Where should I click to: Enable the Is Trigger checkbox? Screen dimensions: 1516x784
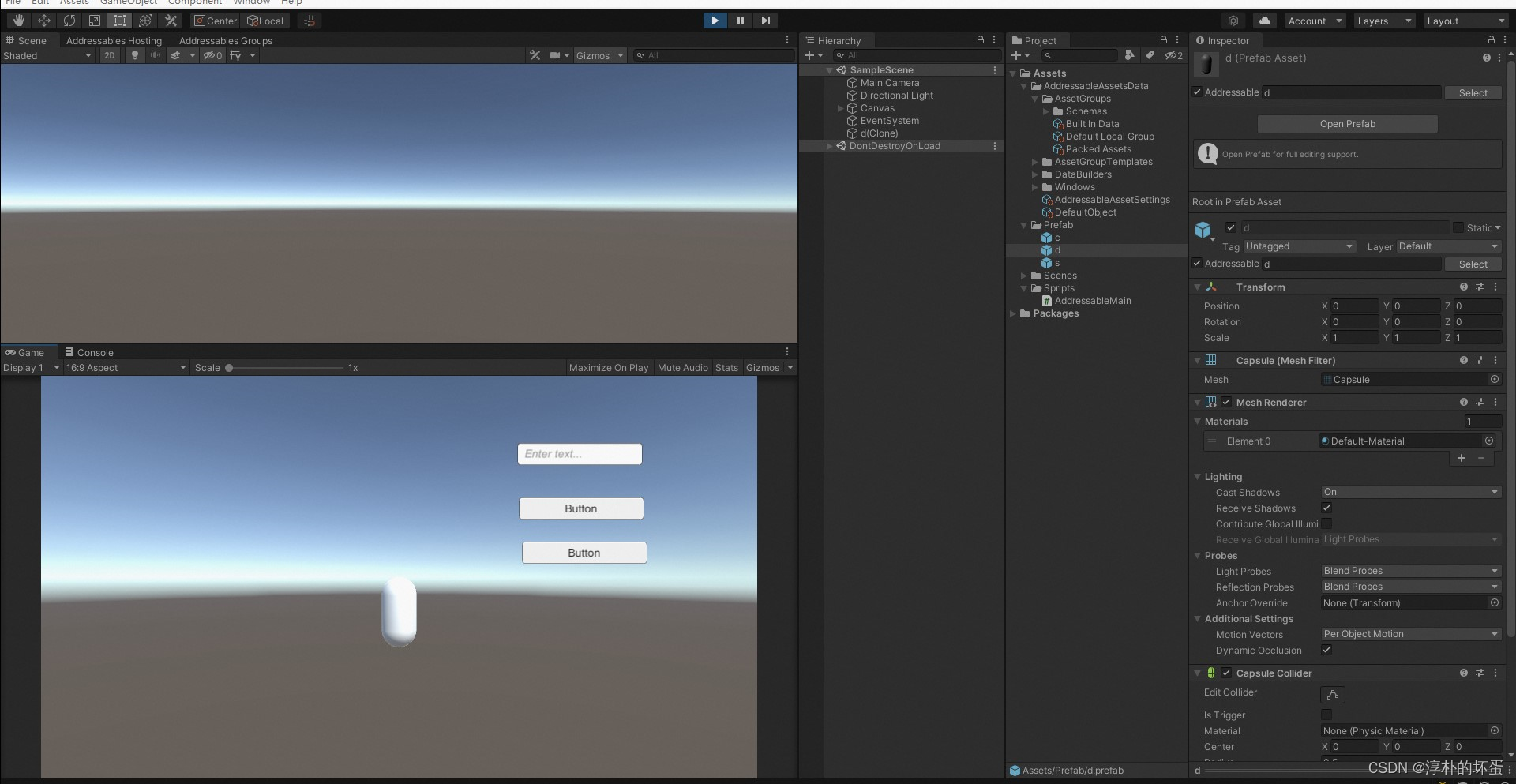(1327, 715)
